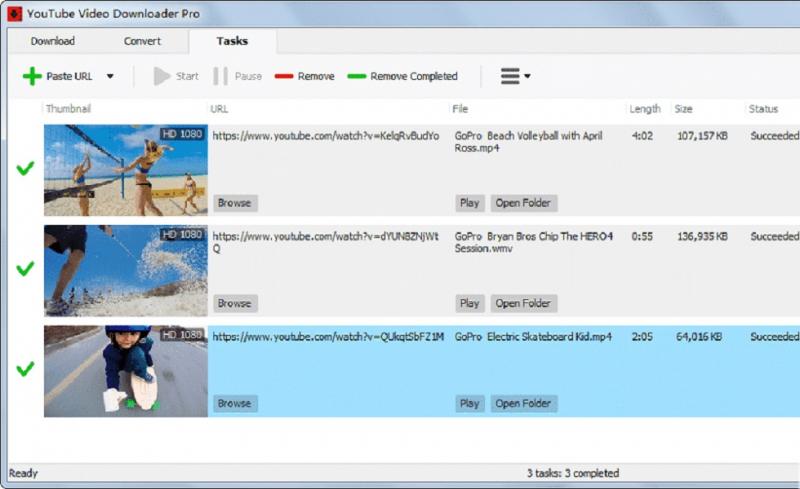Click the 64,016 KB size value
This screenshot has width=800, height=489.
[699, 337]
